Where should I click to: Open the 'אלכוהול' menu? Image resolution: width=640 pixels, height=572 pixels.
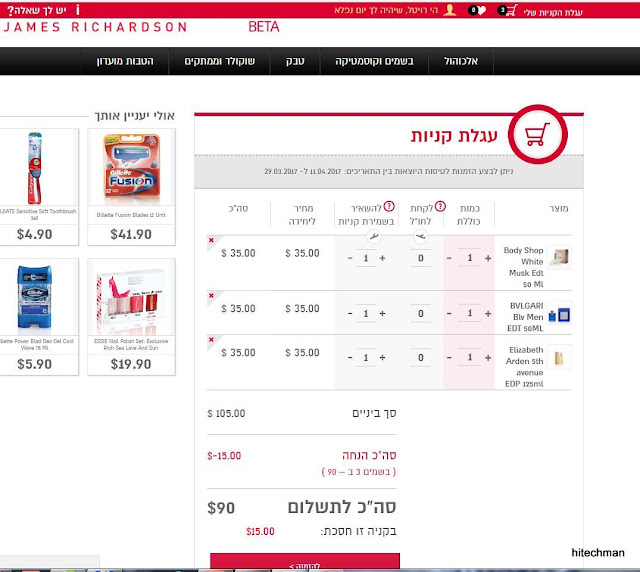click(x=461, y=61)
